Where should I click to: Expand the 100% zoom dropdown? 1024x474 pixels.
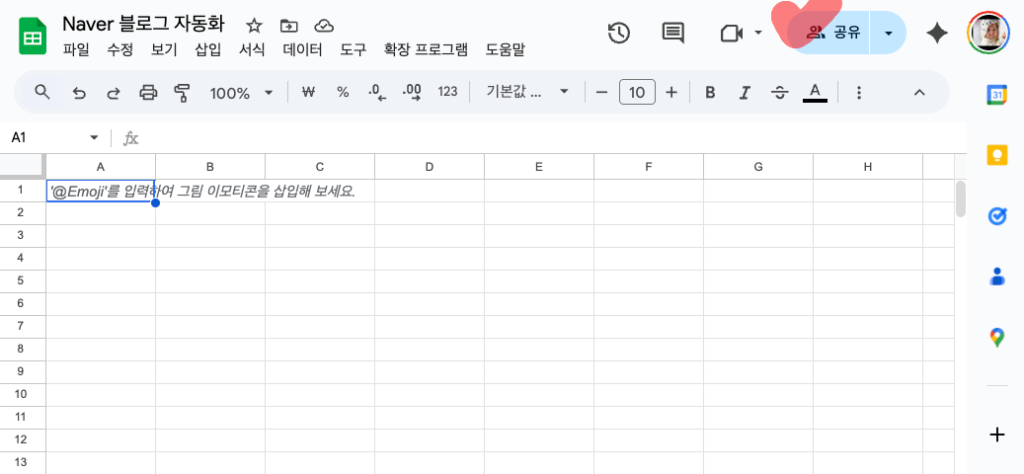pyautogui.click(x=240, y=92)
